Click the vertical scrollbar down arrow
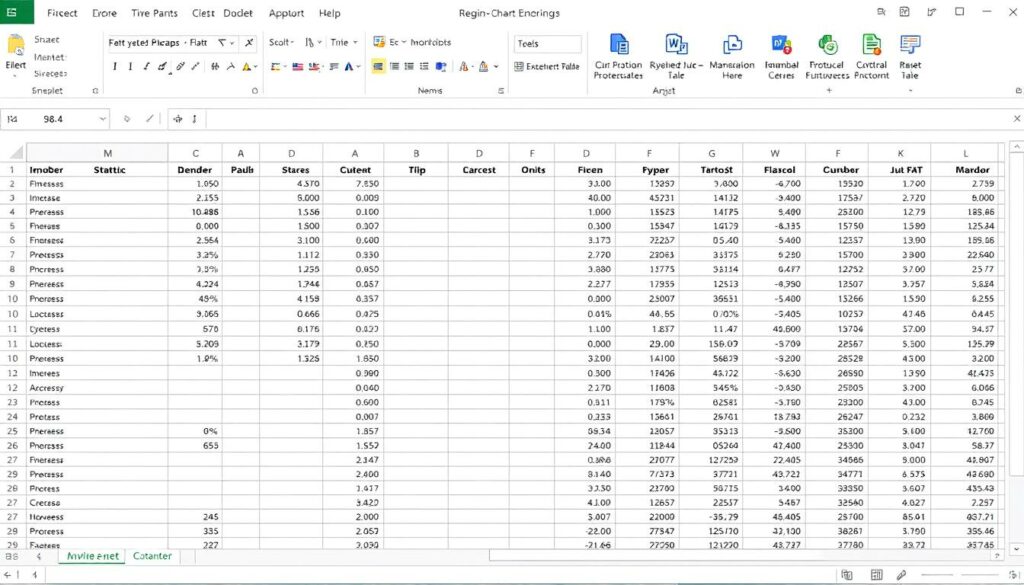 [x=1016, y=550]
